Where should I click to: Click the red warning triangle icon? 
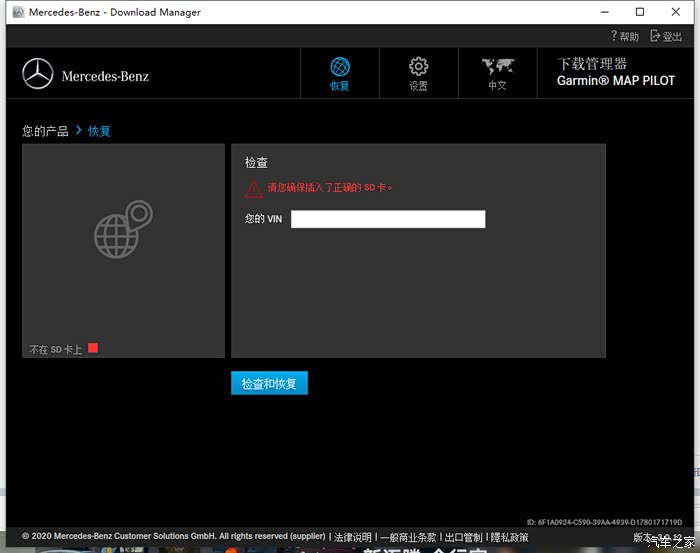pos(254,188)
